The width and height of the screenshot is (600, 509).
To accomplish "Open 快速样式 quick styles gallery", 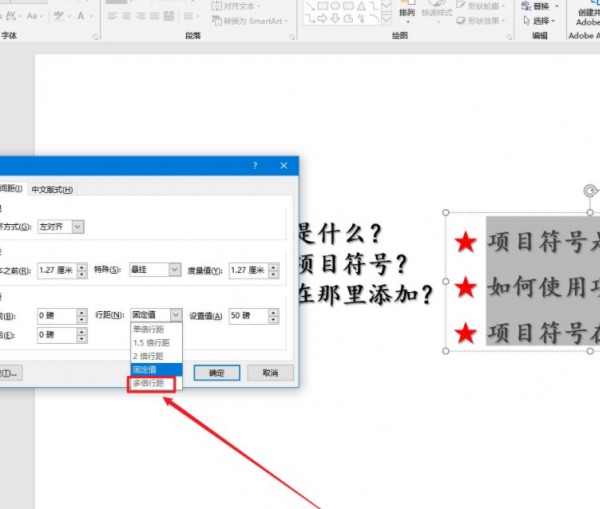I will click(x=435, y=11).
